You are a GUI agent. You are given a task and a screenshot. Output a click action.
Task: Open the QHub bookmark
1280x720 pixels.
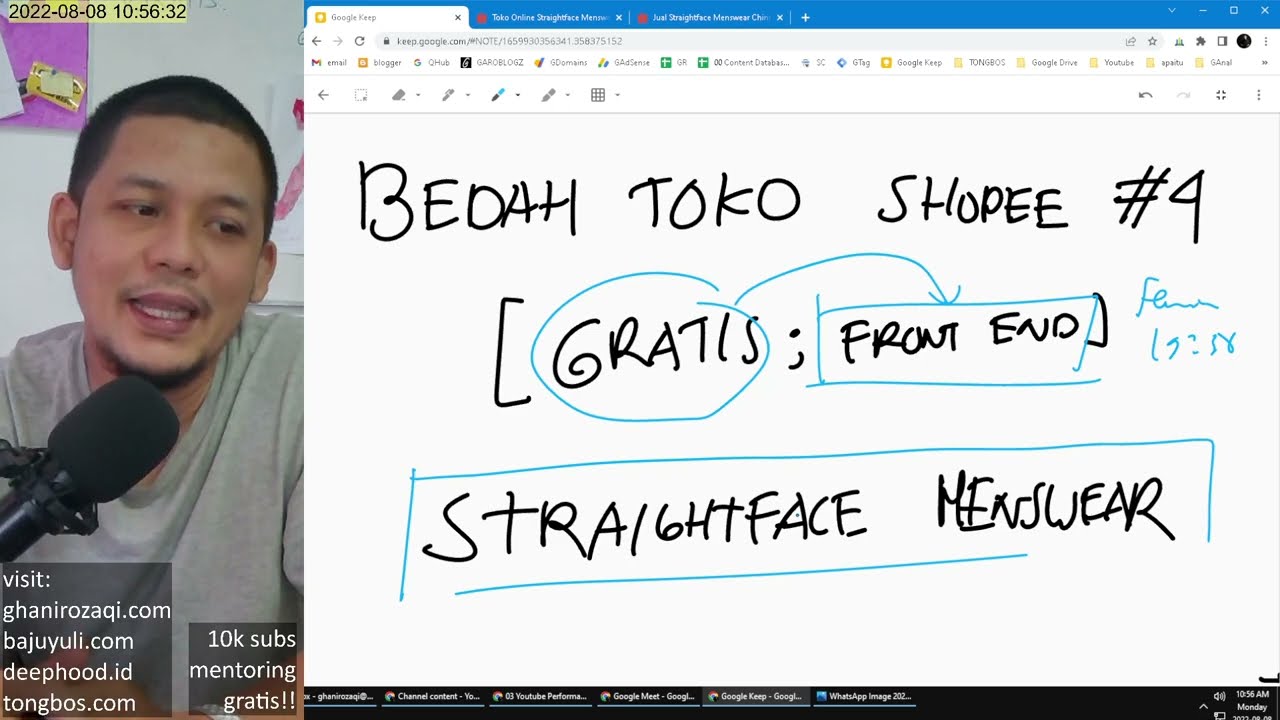tap(431, 62)
